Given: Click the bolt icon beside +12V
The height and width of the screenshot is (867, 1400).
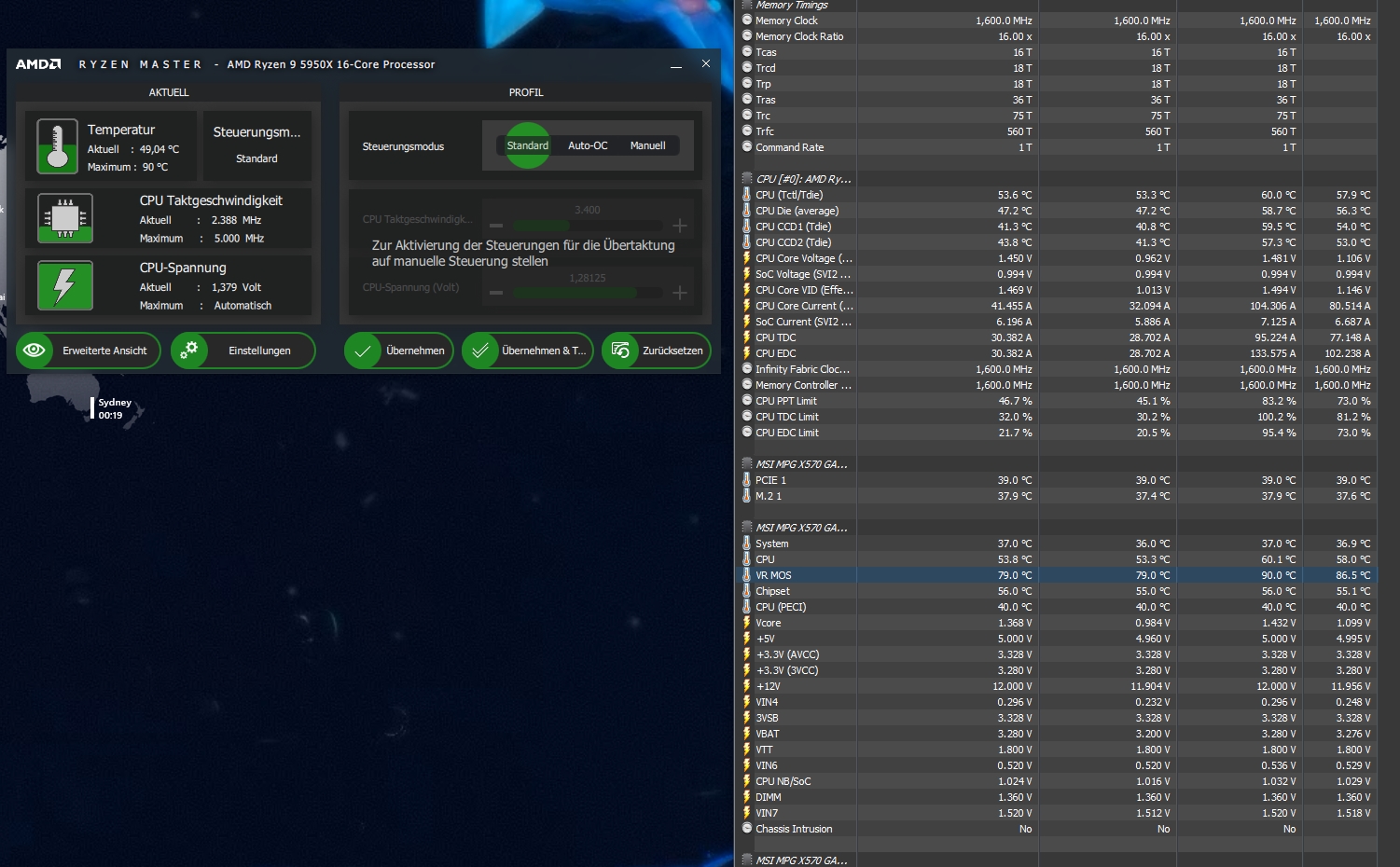Looking at the screenshot, I should [747, 686].
